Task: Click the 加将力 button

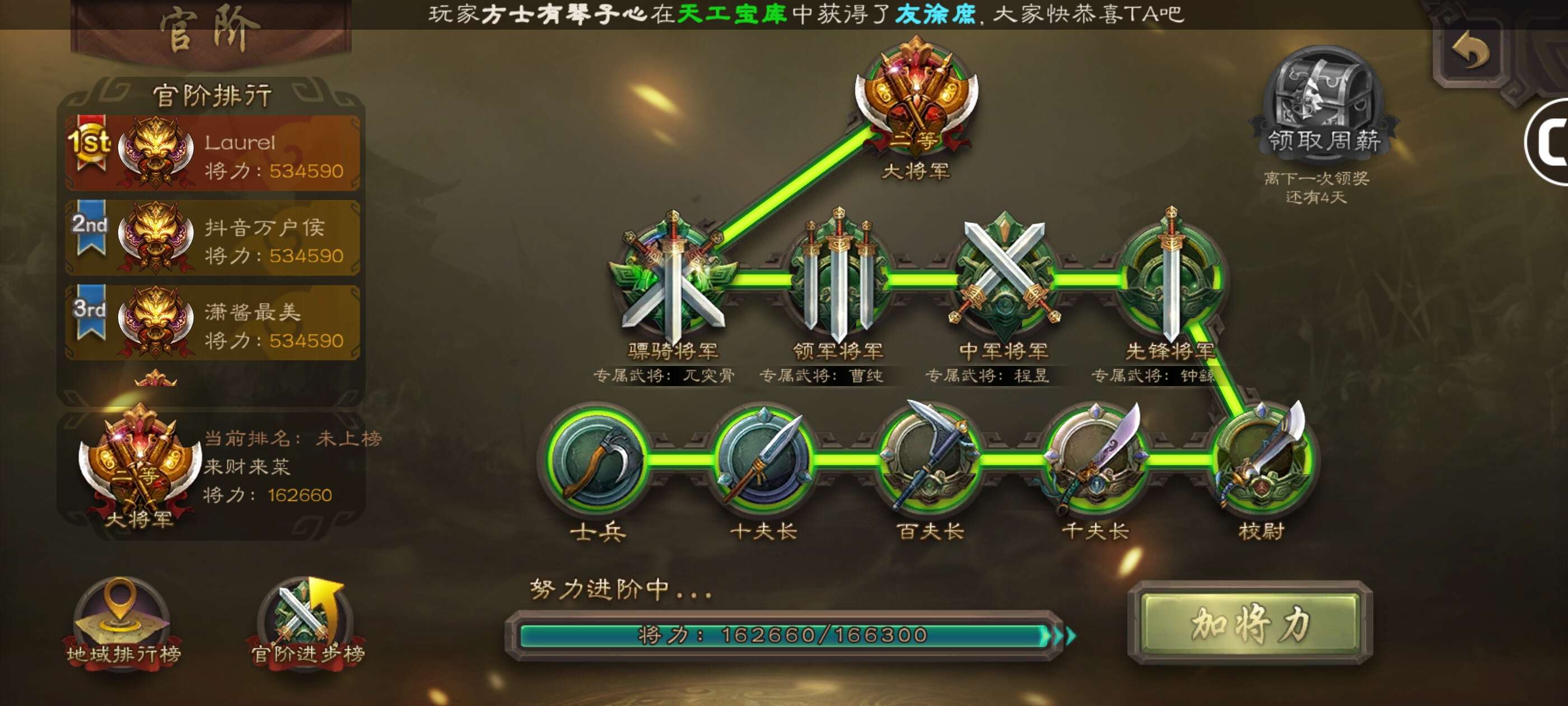Action: click(x=1250, y=623)
